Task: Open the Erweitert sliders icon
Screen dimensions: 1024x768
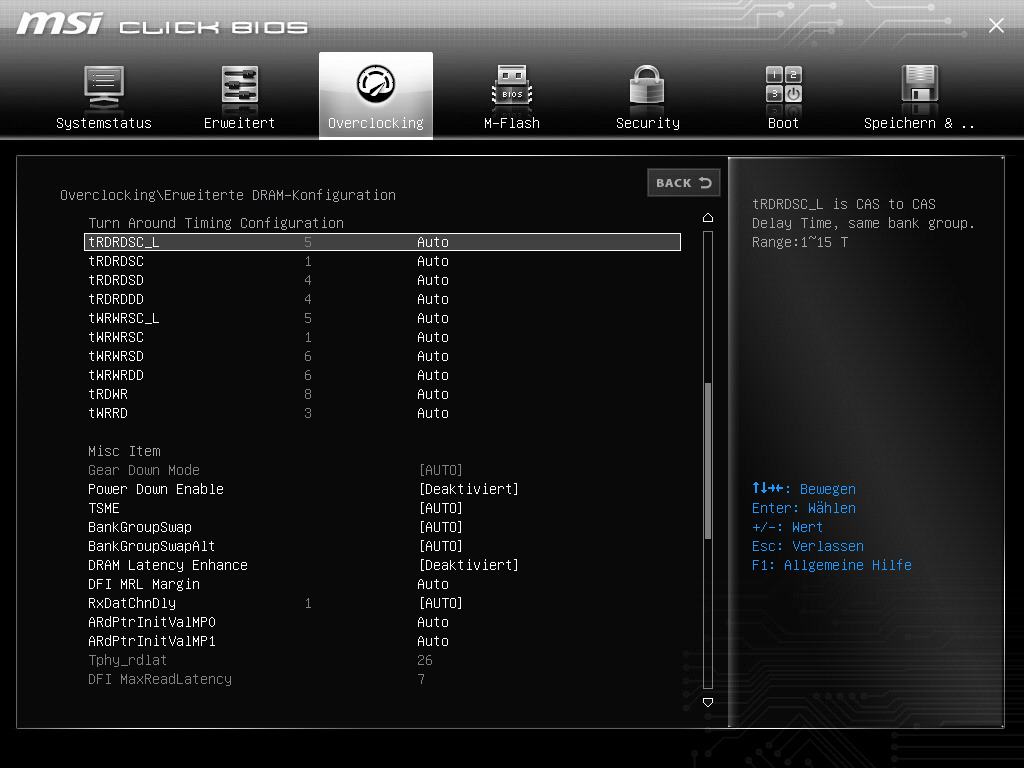Action: pyautogui.click(x=240, y=85)
